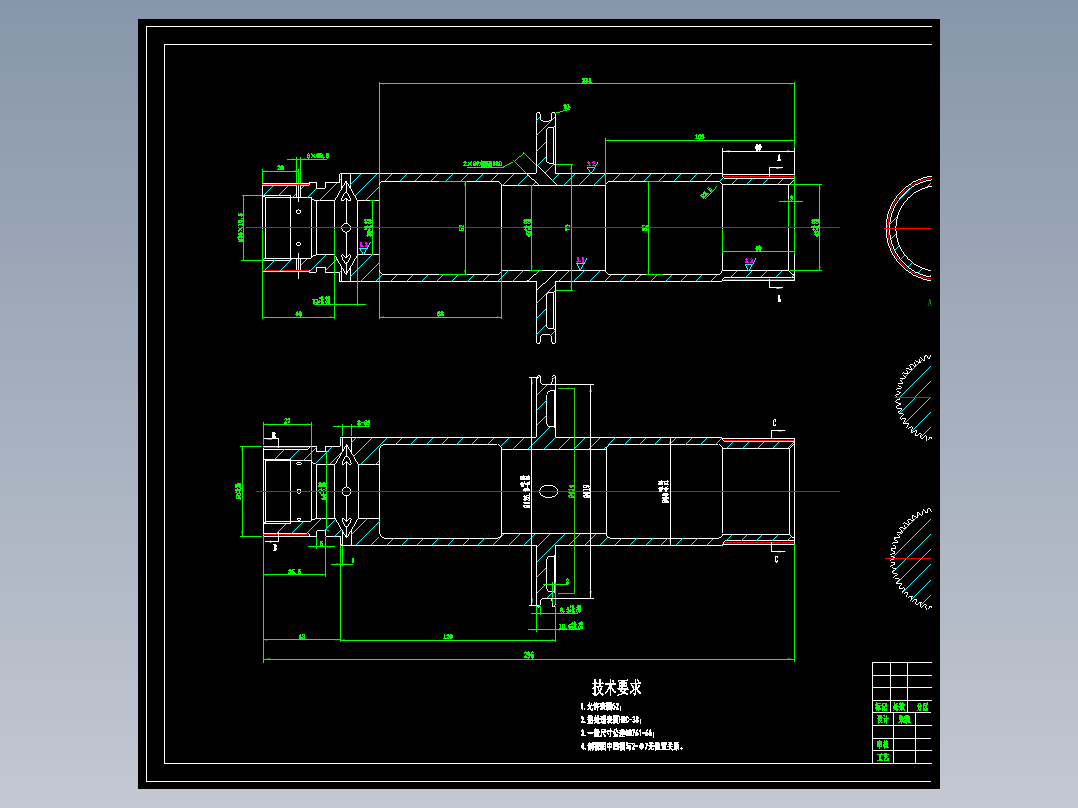Click the 43 dimension text
Viewport: 1078px width, 808px height.
302,637
